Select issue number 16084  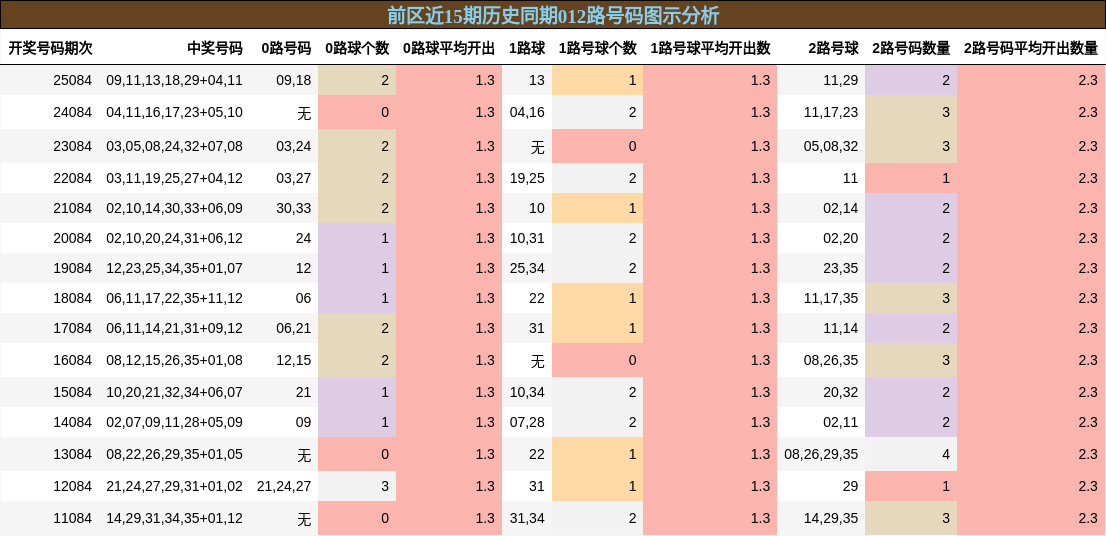pos(73,360)
